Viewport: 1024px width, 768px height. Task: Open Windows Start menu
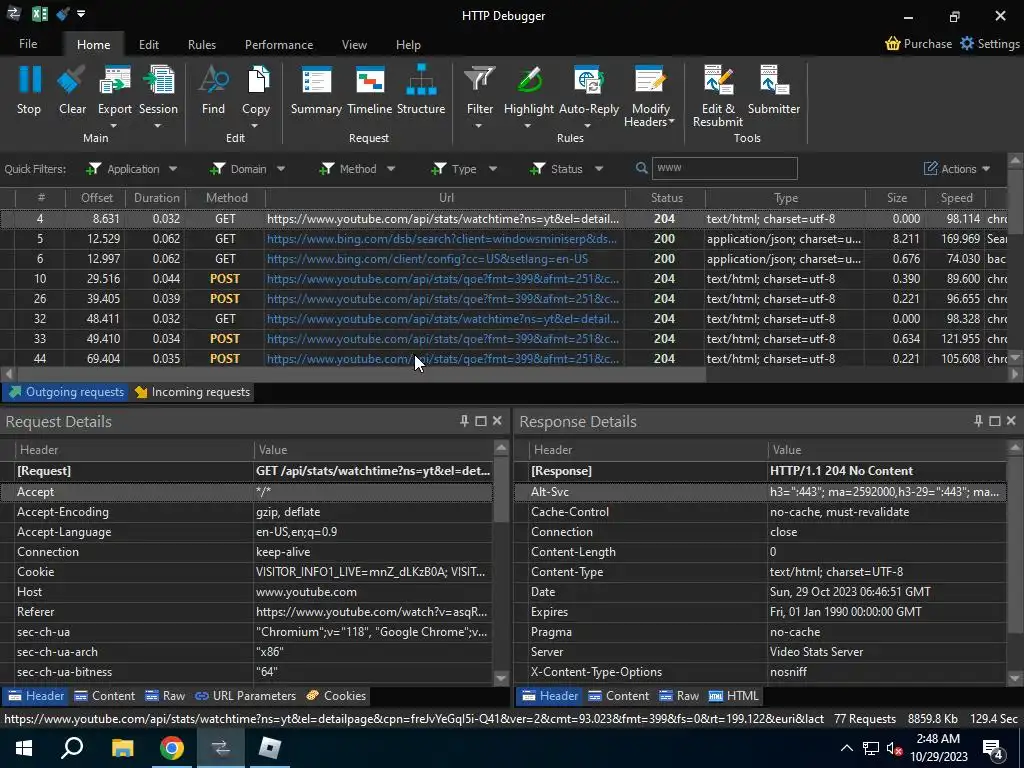(x=24, y=748)
